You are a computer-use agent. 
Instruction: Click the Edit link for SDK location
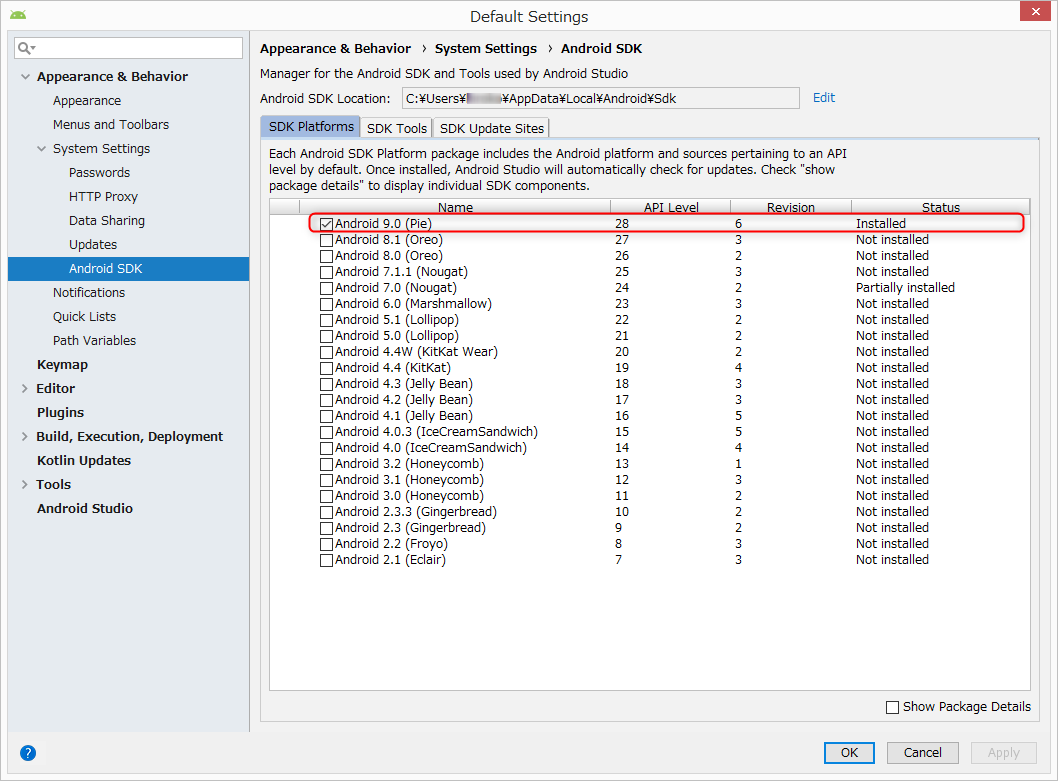coord(824,98)
